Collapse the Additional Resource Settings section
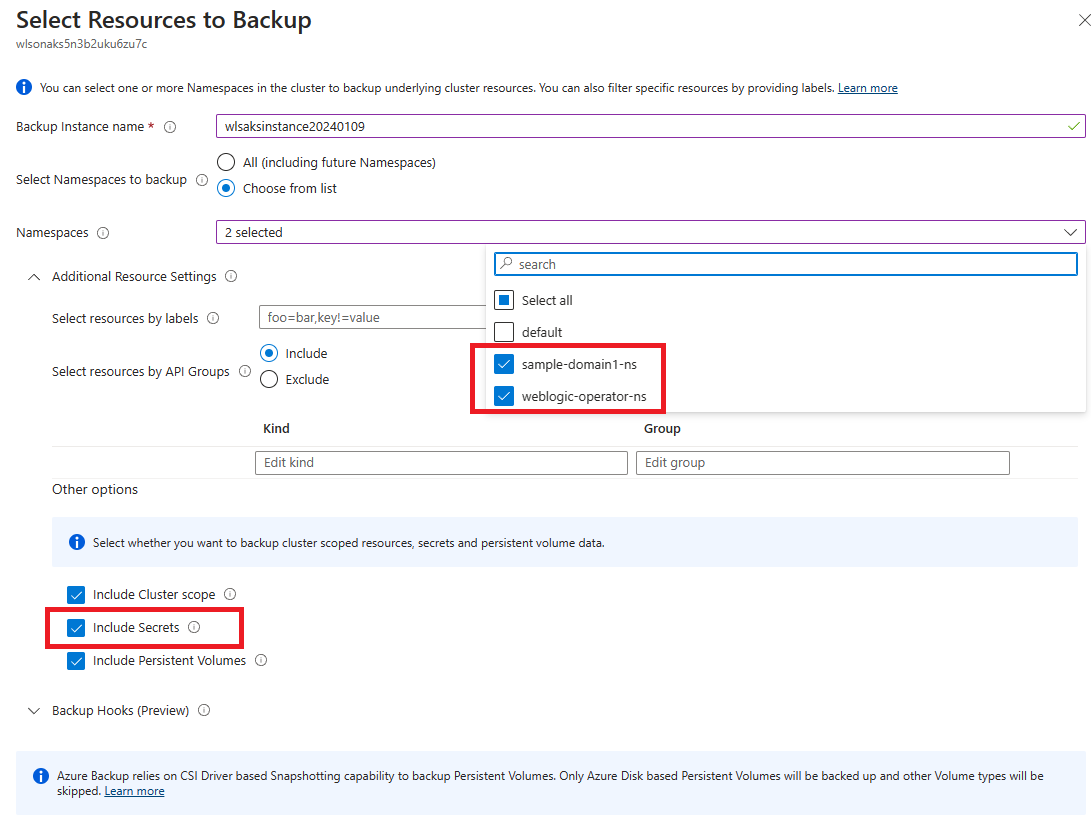Screen dimensions: 1091x823 32,276
